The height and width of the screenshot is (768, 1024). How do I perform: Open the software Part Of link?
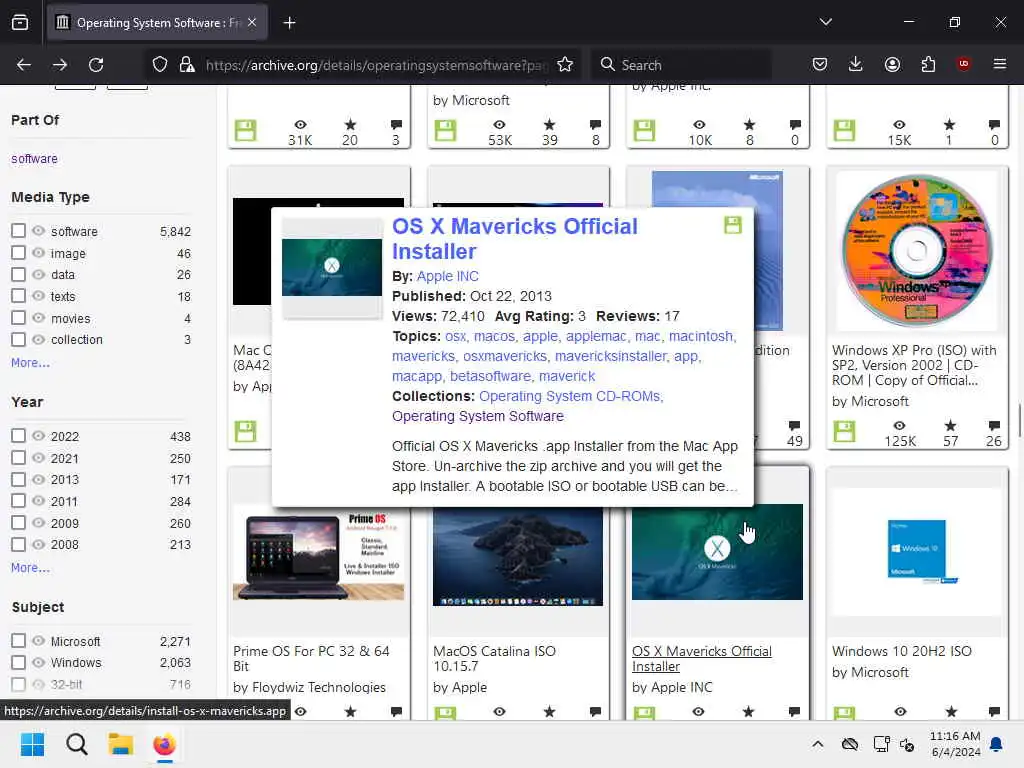34,159
